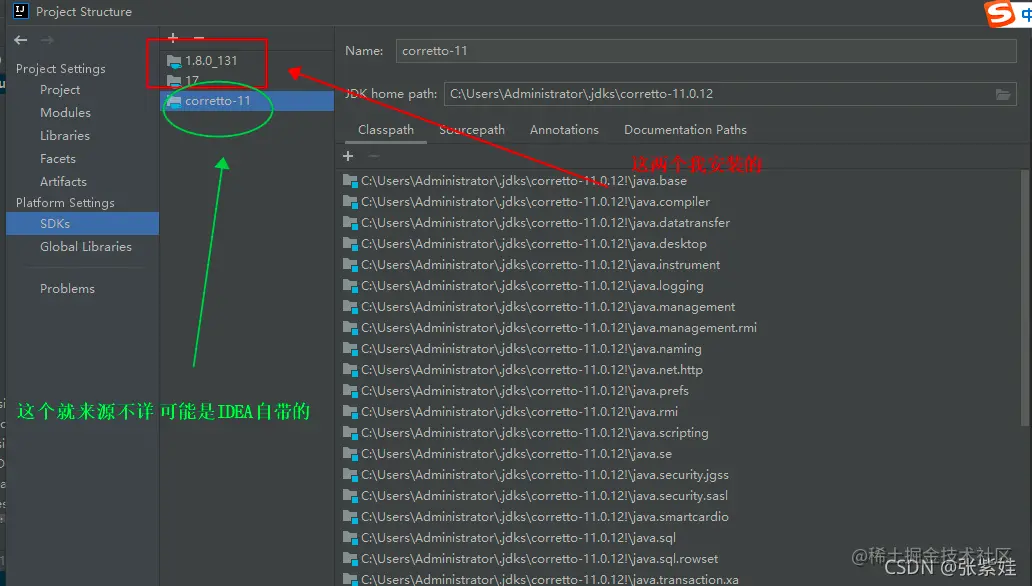Viewport: 1032px width, 586px height.
Task: Select the 1.8.0_131 SDK
Action: point(247,61)
